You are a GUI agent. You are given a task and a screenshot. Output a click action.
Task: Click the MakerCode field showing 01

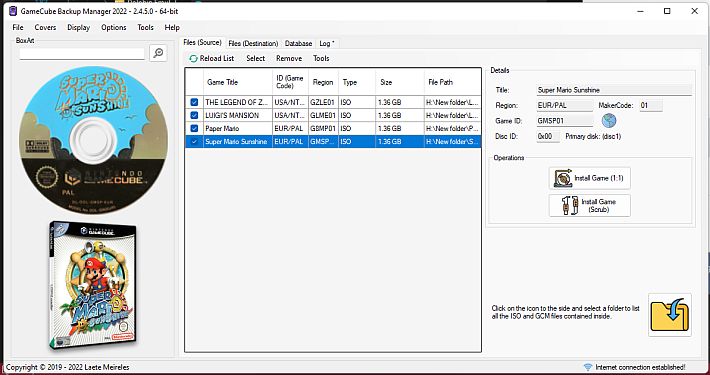point(651,106)
